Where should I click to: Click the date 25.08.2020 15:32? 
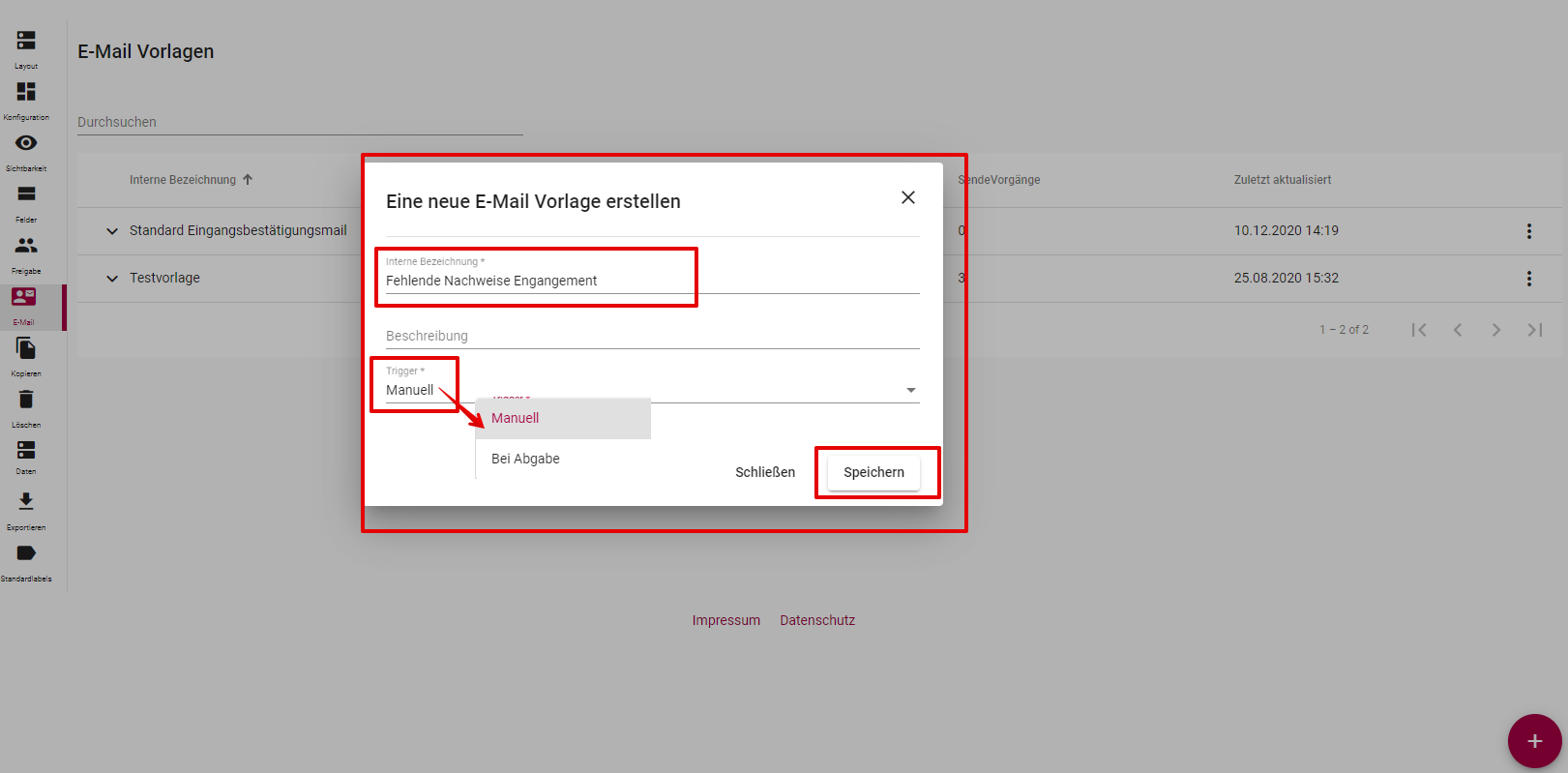[1287, 278]
